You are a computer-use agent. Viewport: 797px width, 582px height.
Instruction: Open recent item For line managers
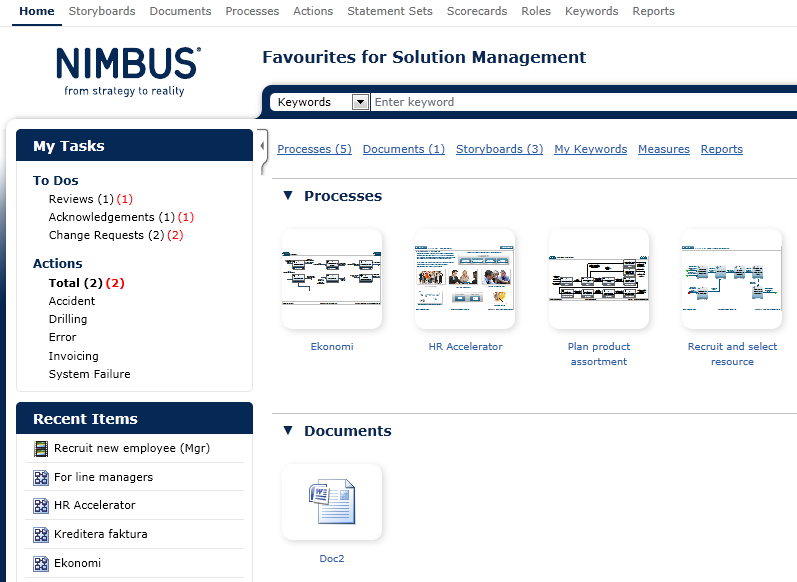(103, 477)
